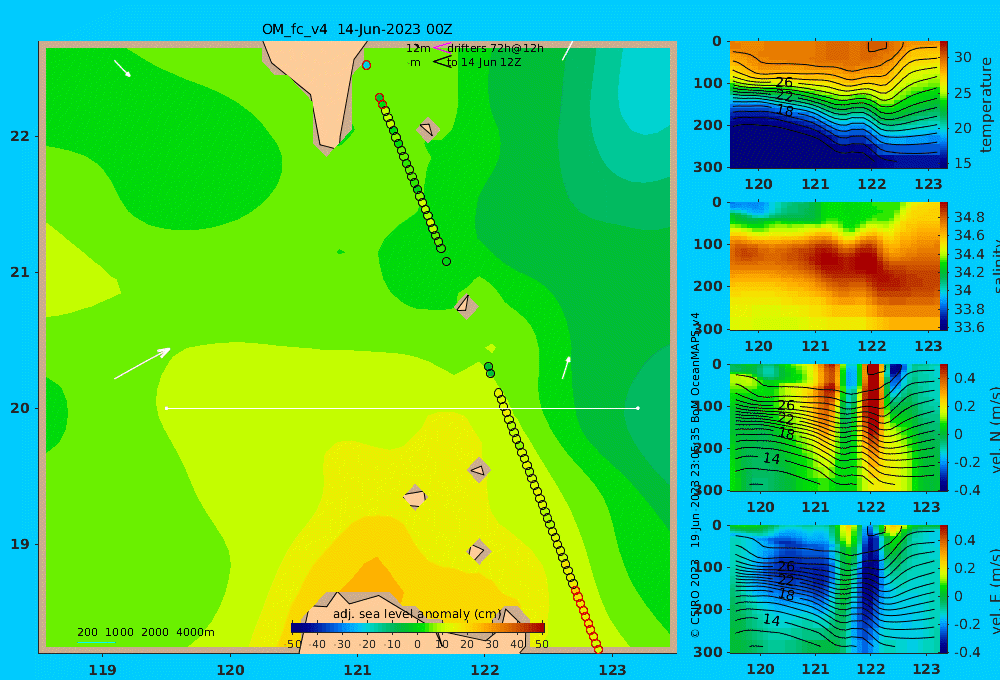Click the red drifter circles at the map's bottom-right
1000x680 pixels.
(x=587, y=619)
